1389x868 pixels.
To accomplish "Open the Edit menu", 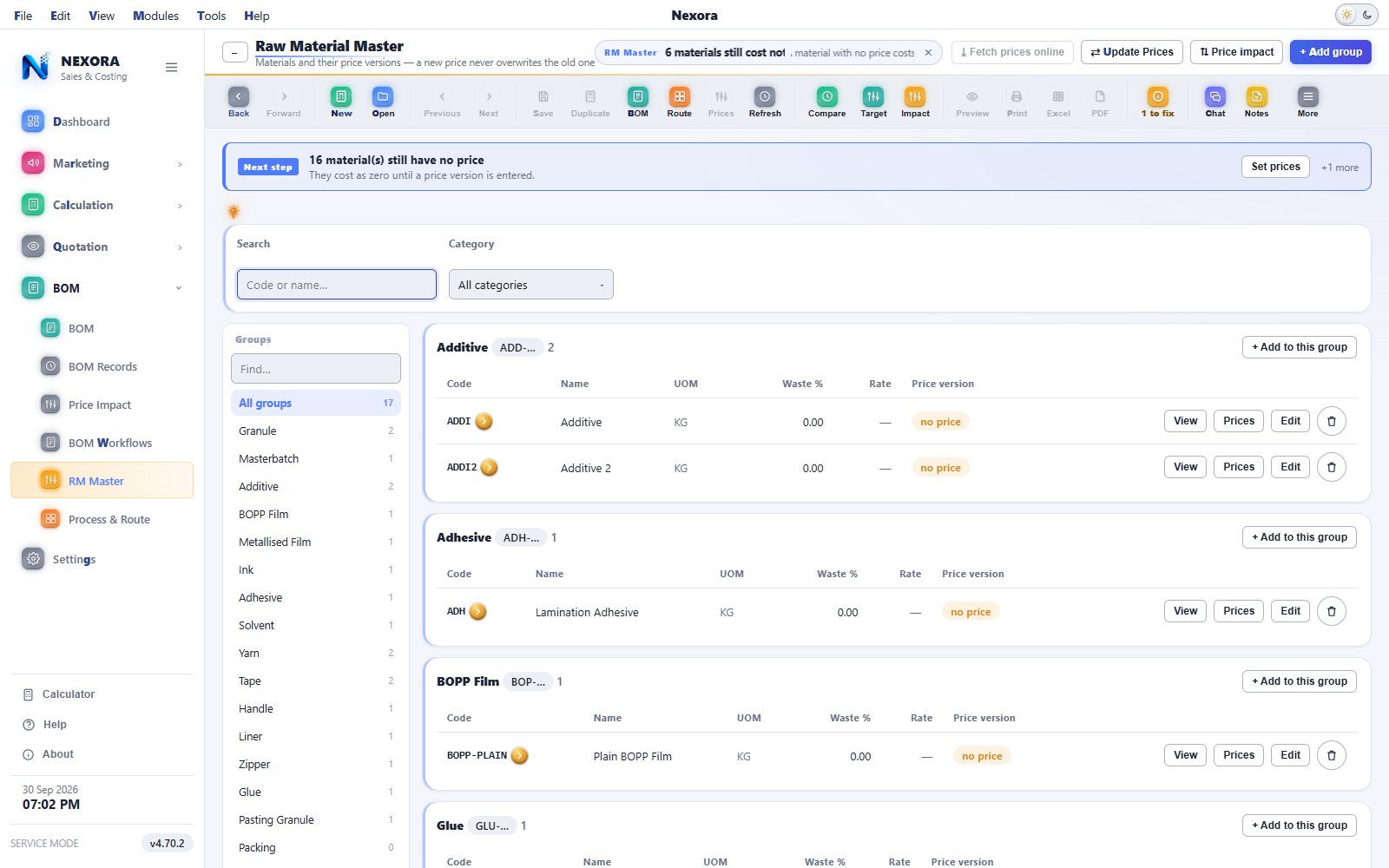I will [60, 16].
